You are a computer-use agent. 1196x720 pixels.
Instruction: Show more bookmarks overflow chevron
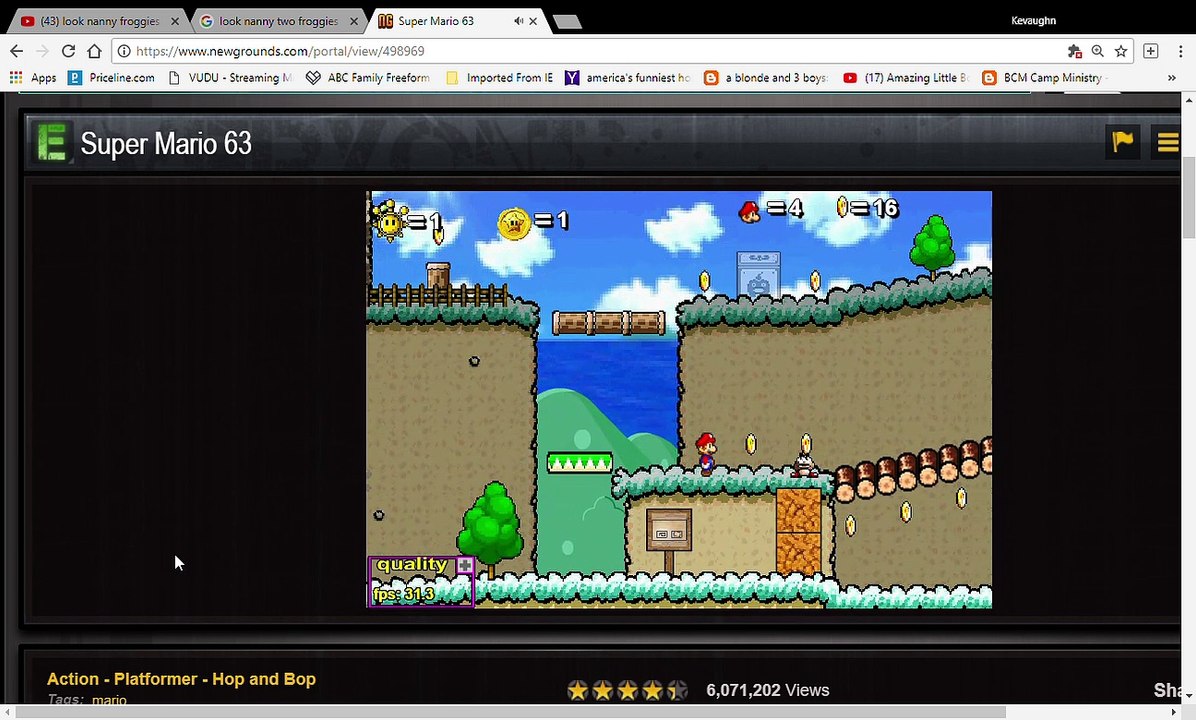(x=1172, y=78)
